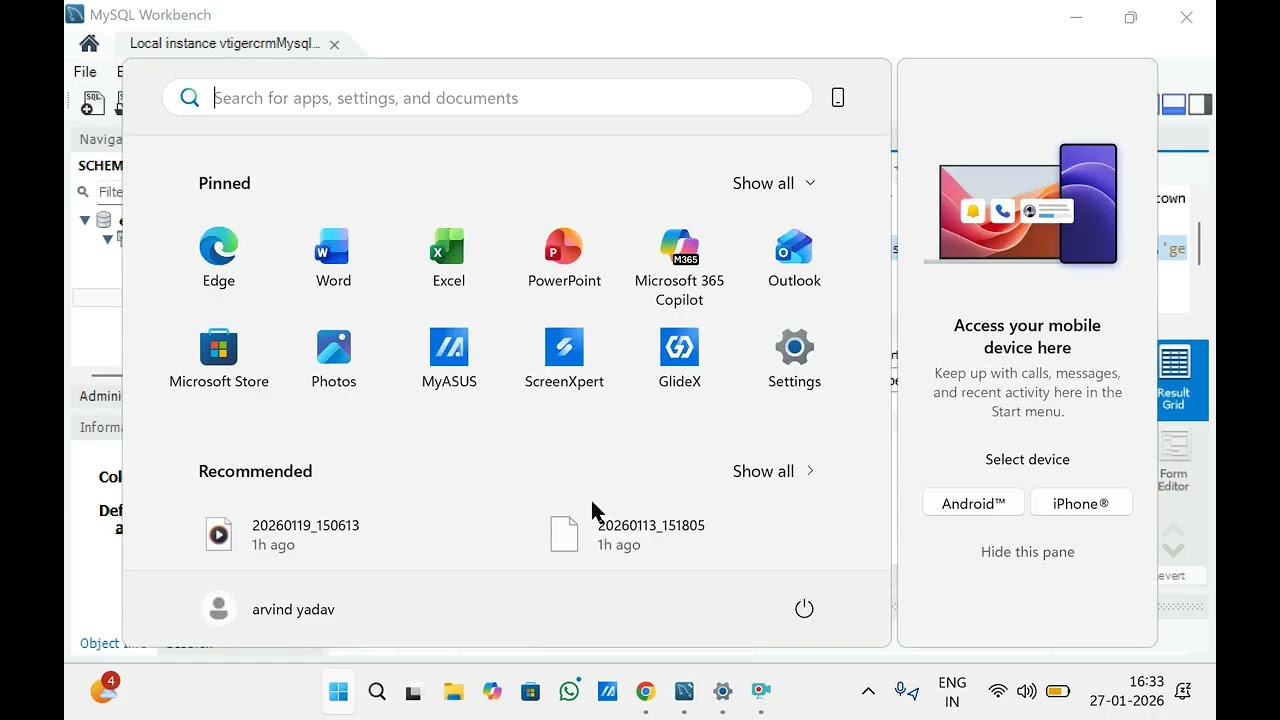Open Excel in the Start menu
This screenshot has width=1280, height=720.
pyautogui.click(x=448, y=258)
